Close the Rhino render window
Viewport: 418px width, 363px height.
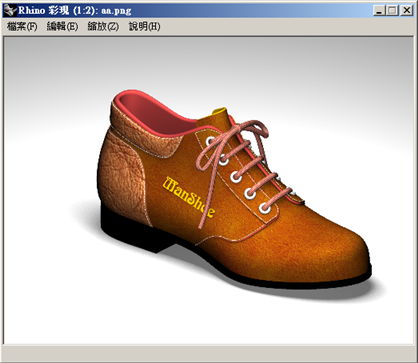pos(407,11)
